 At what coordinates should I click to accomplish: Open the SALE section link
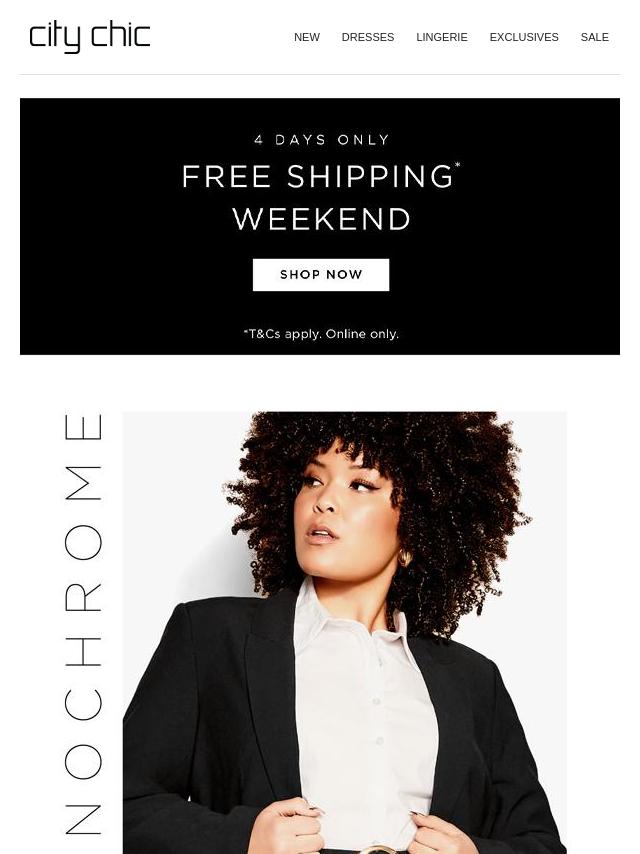point(595,37)
